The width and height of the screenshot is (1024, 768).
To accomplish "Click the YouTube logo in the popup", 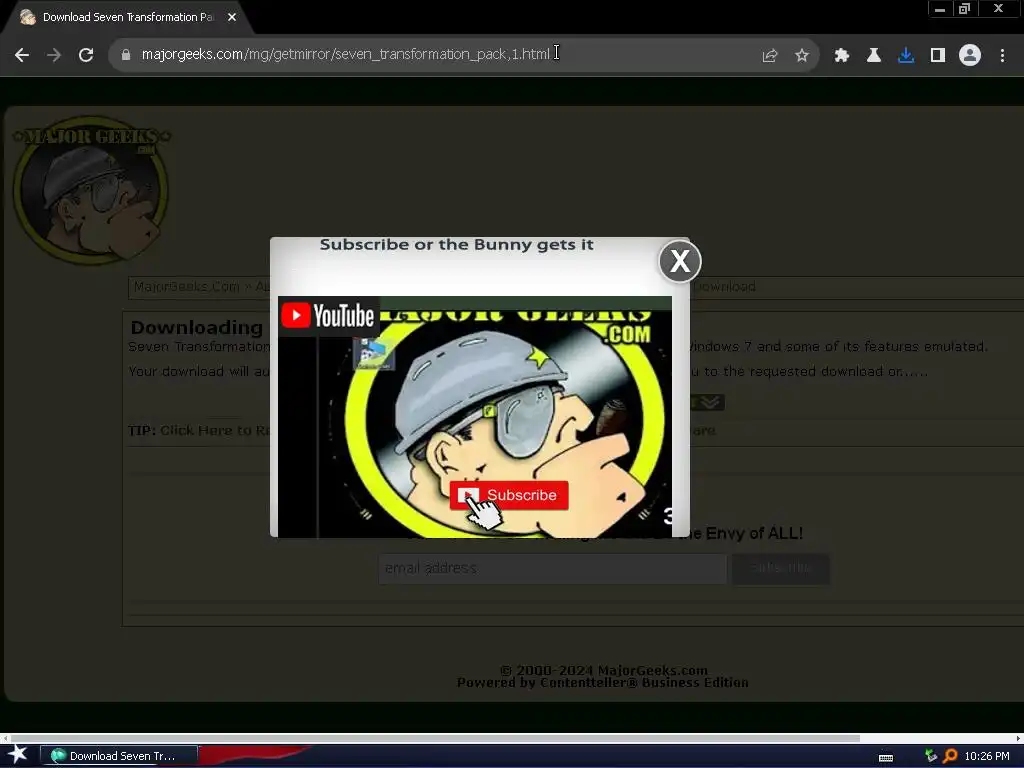I will pos(328,316).
